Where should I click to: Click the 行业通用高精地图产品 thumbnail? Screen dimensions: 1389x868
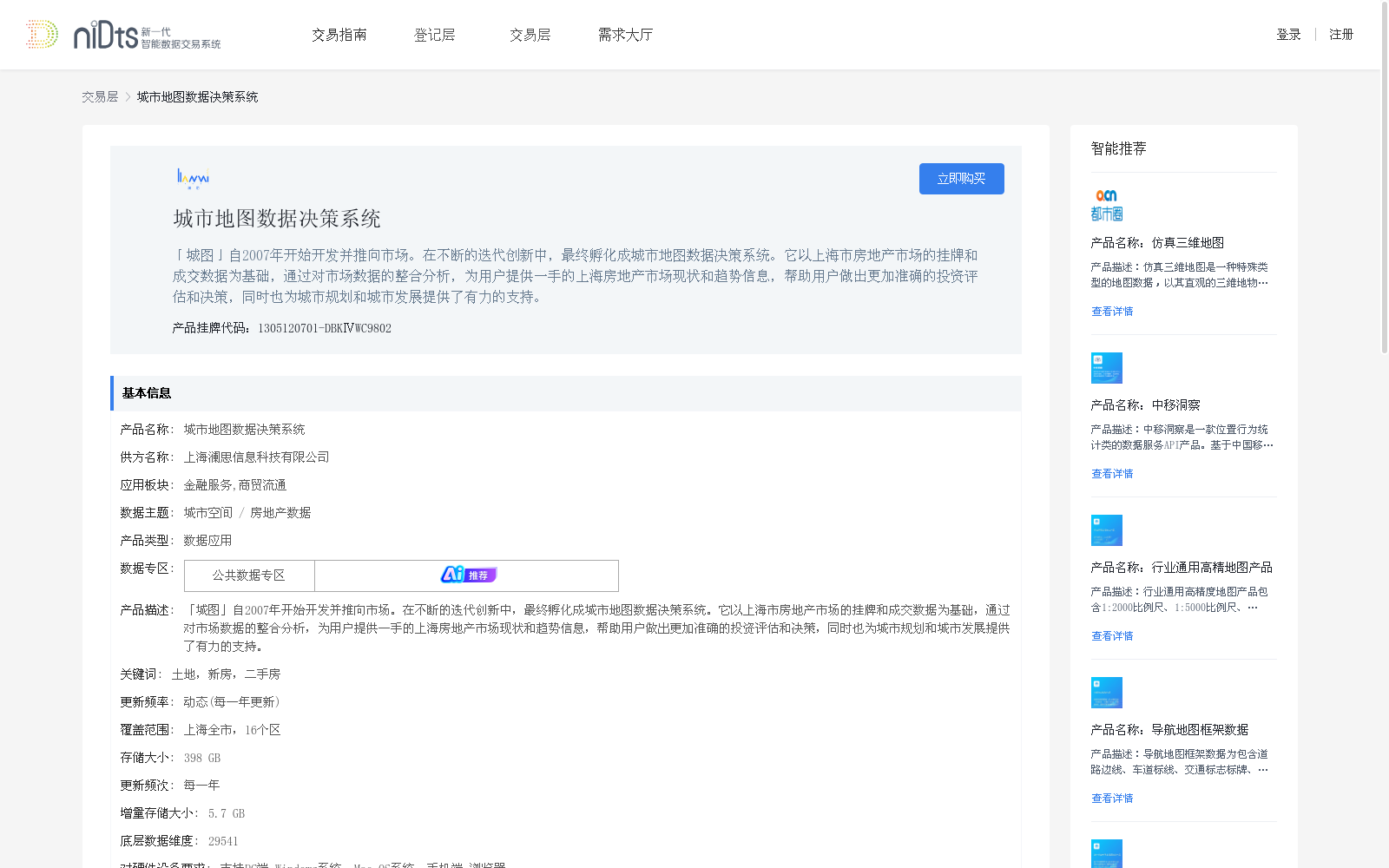1107,530
